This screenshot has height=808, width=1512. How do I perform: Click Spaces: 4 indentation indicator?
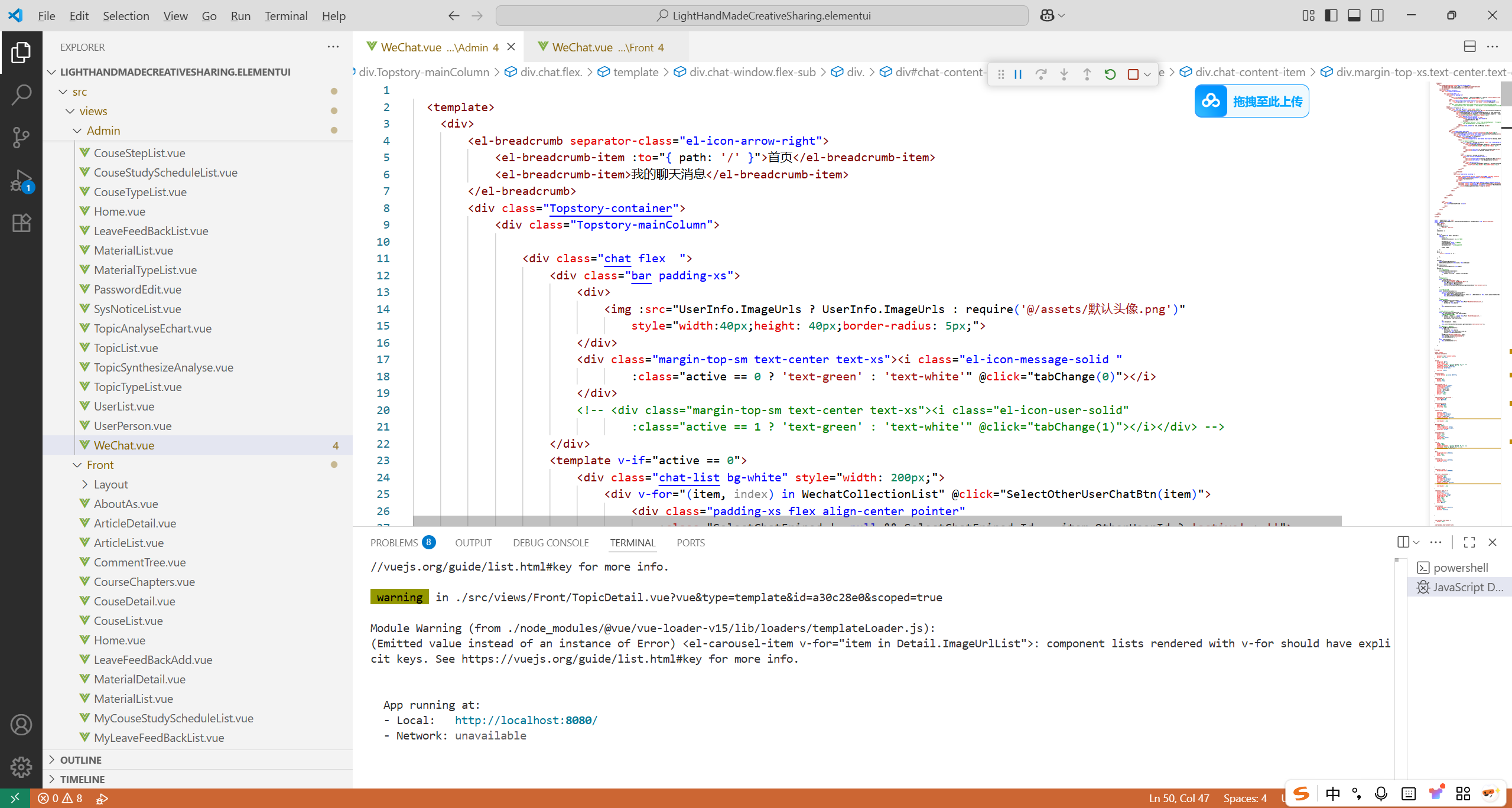(1245, 799)
